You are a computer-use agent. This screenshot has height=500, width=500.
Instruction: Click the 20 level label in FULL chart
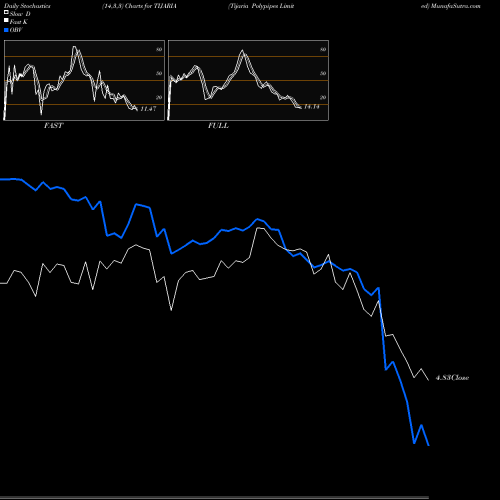pos(323,97)
